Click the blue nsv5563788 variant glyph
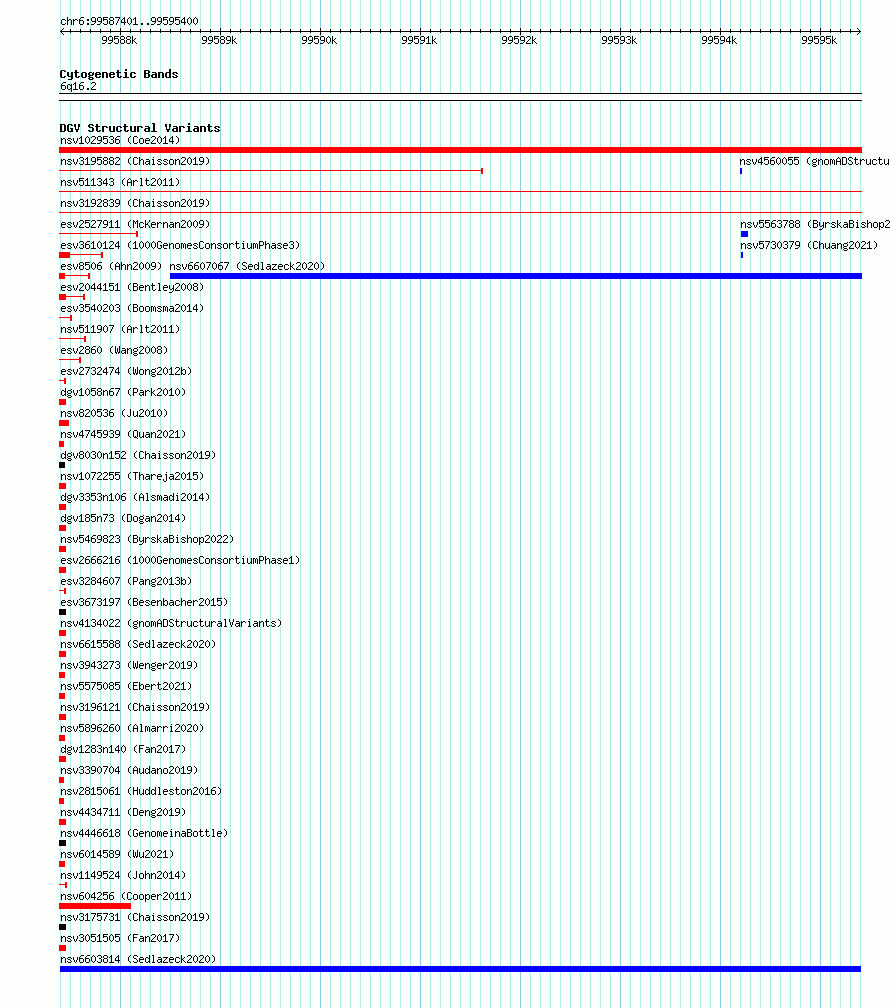The image size is (890, 1008). click(745, 234)
